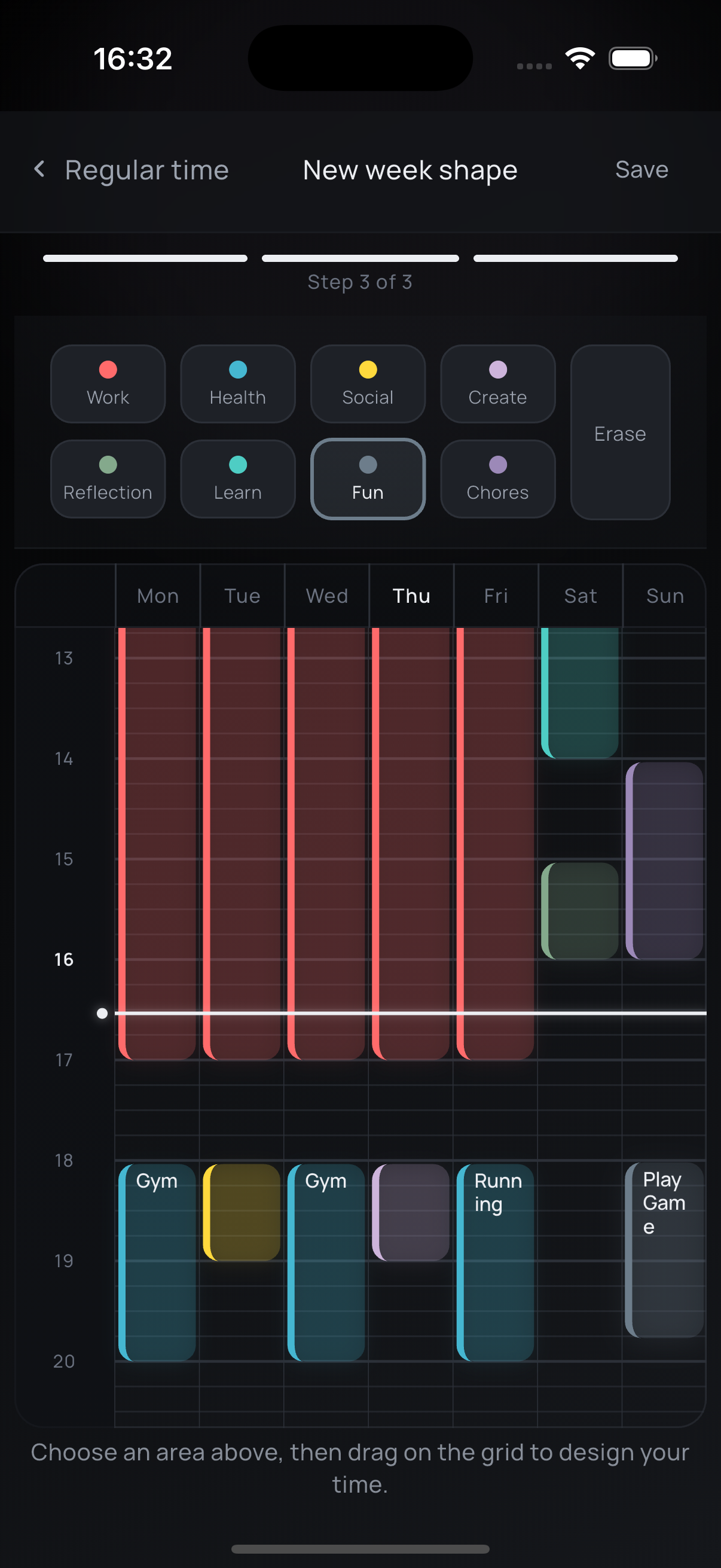Select the Social area chip

(x=368, y=384)
